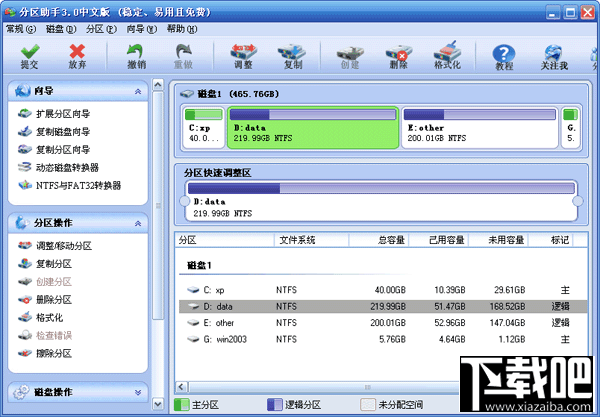Click the 未分配空间 legend swatch
This screenshot has width=600, height=417.
[368, 405]
